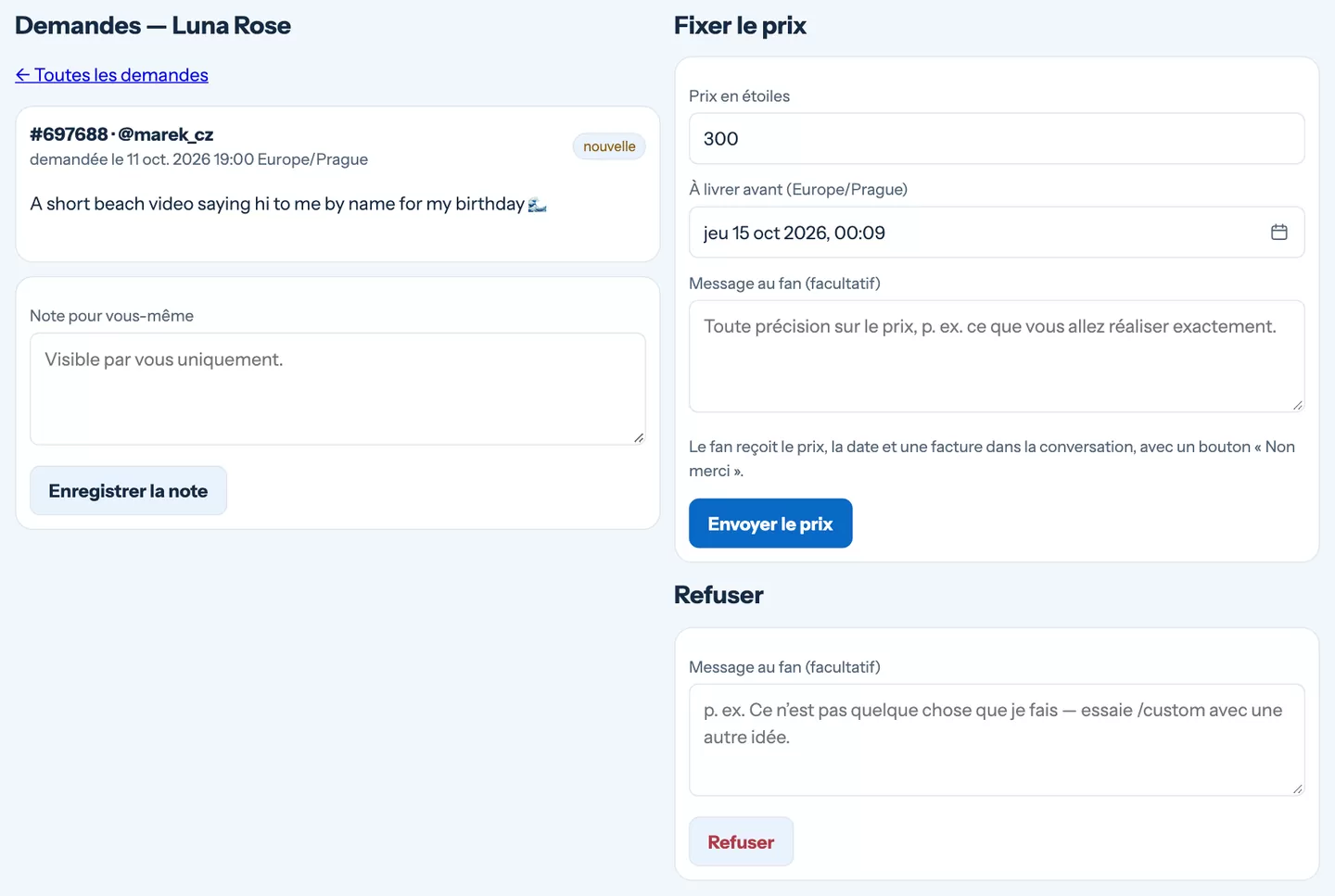Send the price with Envoyer le prix
The height and width of the screenshot is (896, 1335).
tap(770, 524)
